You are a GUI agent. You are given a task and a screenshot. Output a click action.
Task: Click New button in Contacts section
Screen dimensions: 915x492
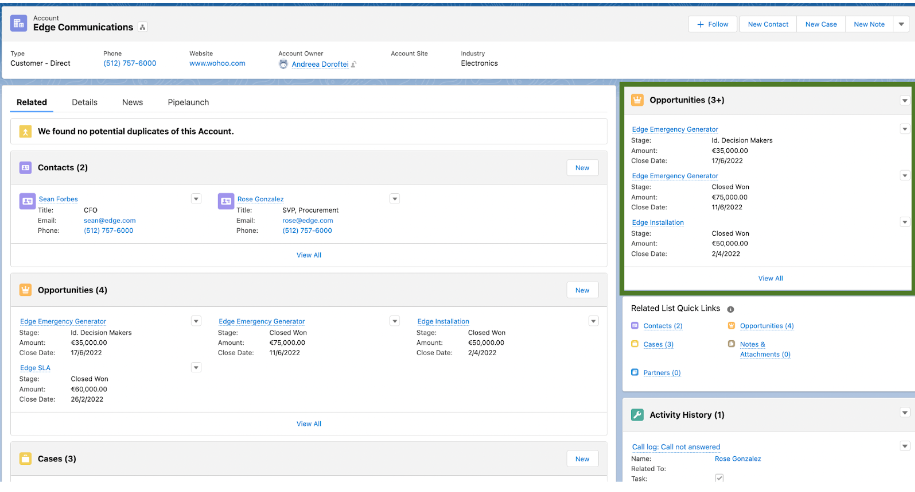(x=582, y=168)
